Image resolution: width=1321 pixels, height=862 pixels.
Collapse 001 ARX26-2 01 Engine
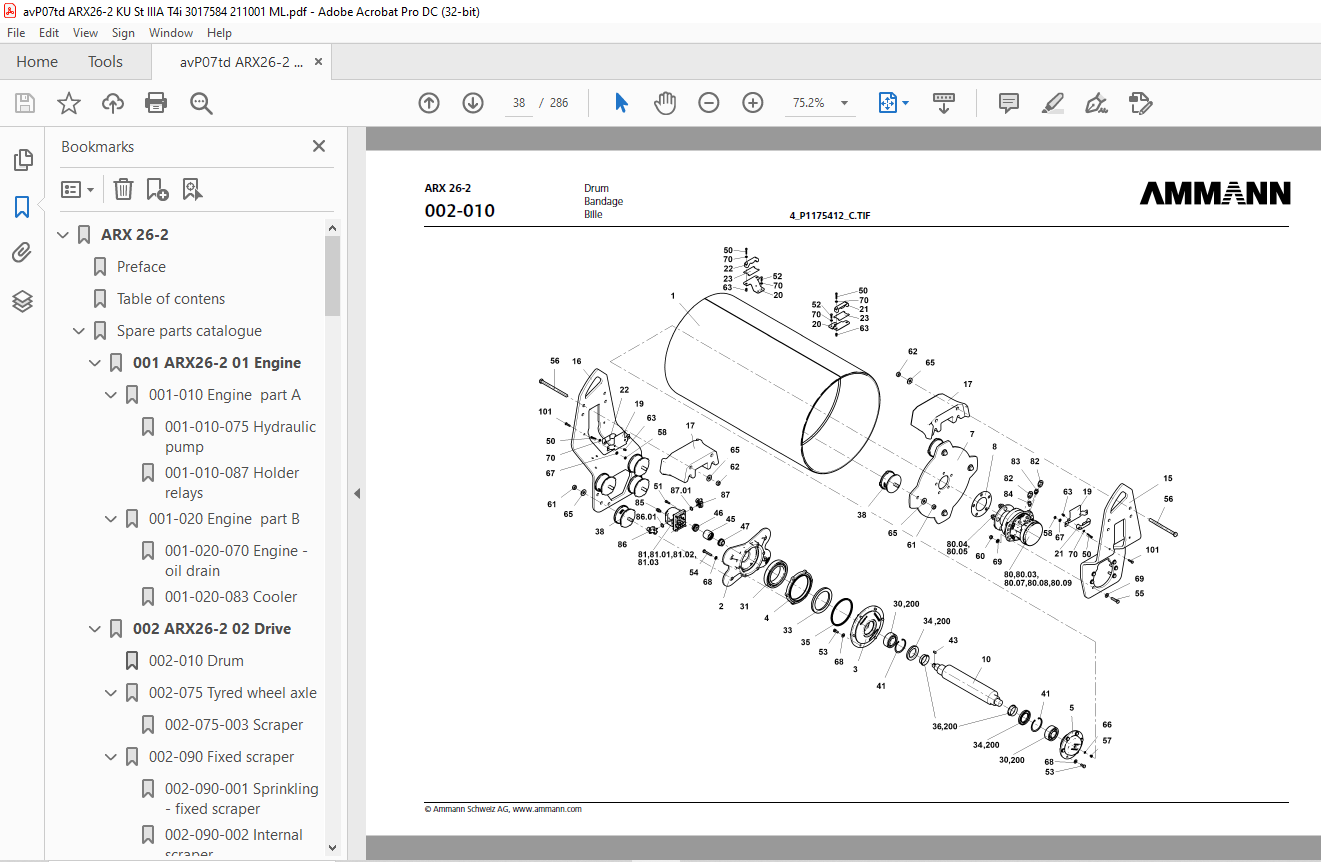point(95,363)
